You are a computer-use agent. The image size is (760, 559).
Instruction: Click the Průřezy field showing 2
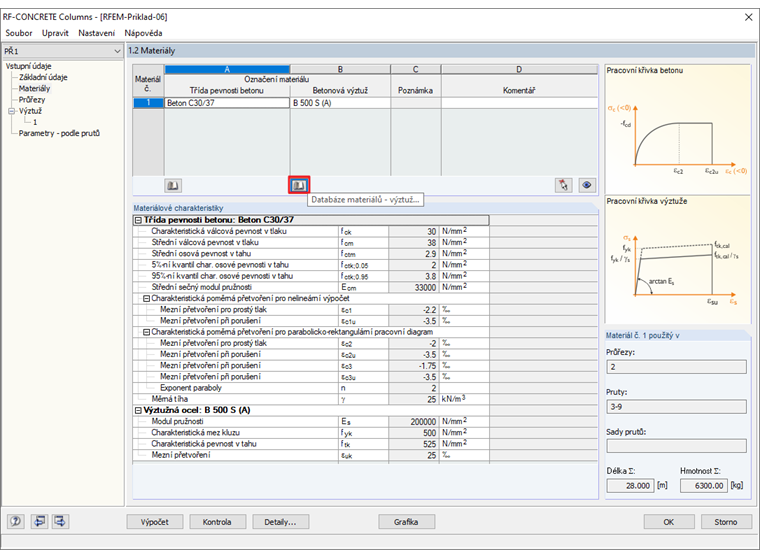(x=676, y=367)
